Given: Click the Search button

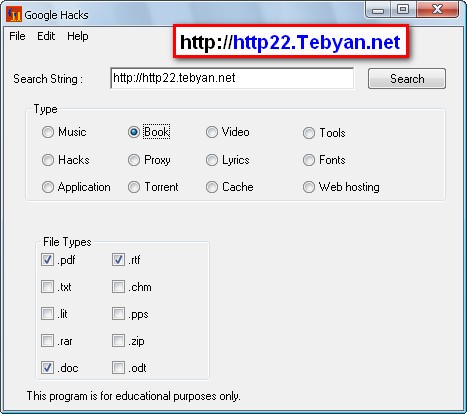Looking at the screenshot, I should coord(407,79).
